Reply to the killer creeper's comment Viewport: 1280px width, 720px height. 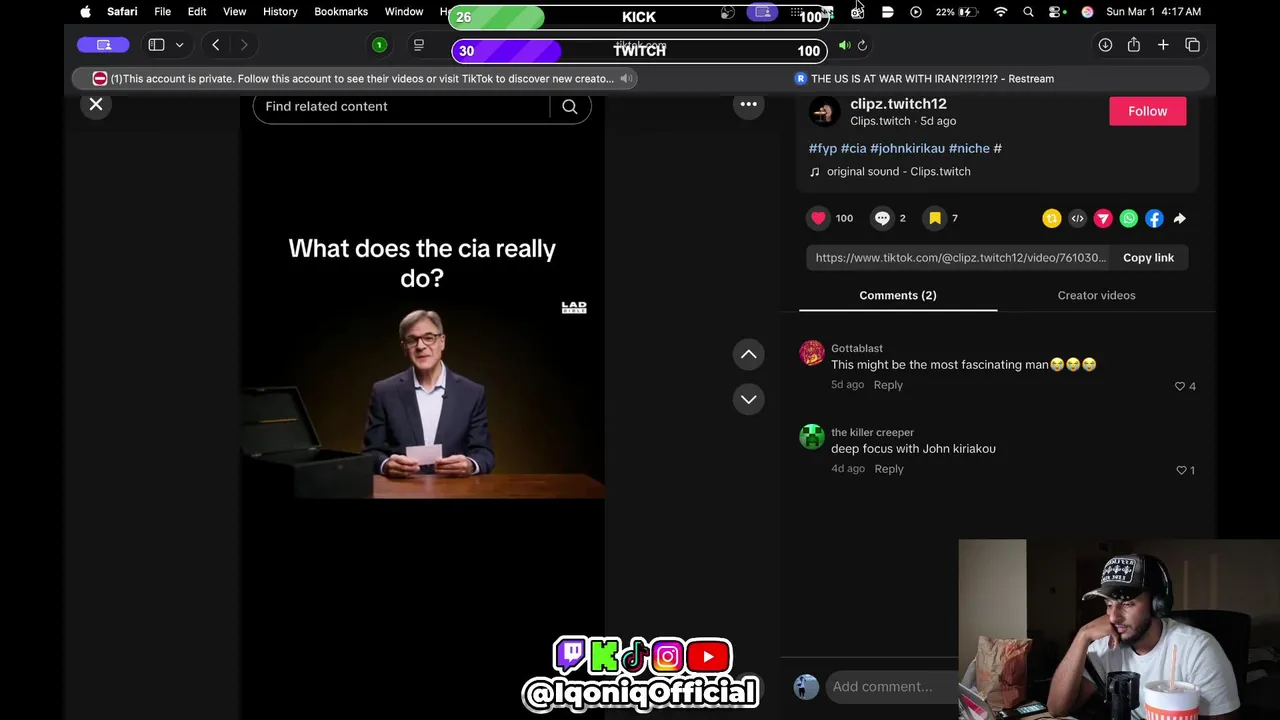click(x=889, y=469)
